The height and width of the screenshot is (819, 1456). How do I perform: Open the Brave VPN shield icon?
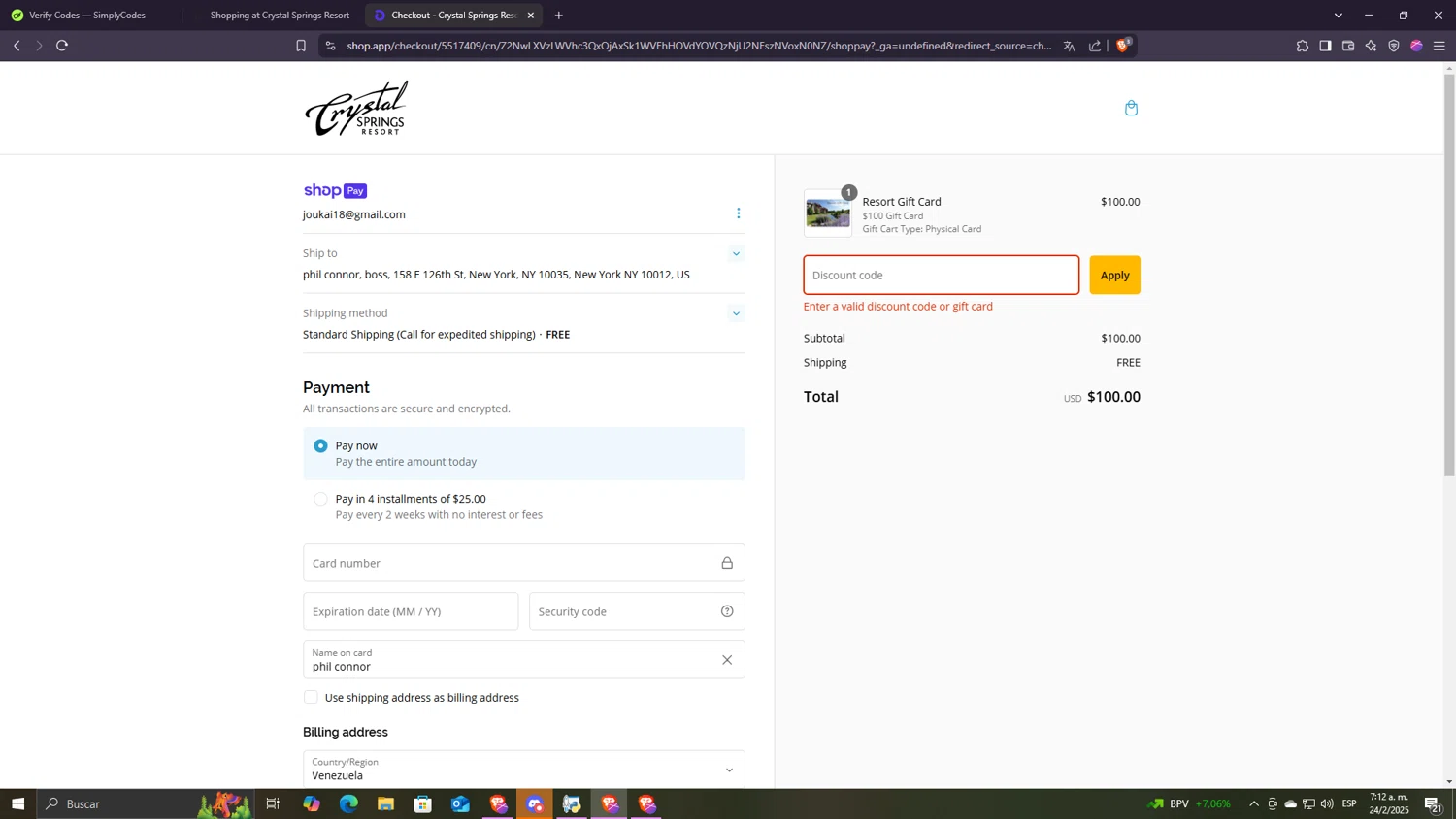[1394, 46]
